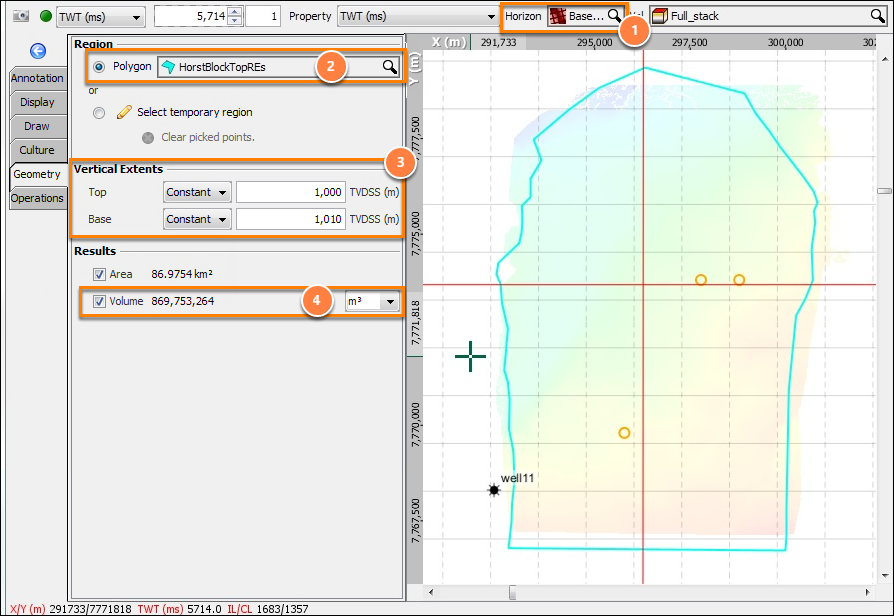
Task: Open the Operations tab
Action: click(x=38, y=198)
